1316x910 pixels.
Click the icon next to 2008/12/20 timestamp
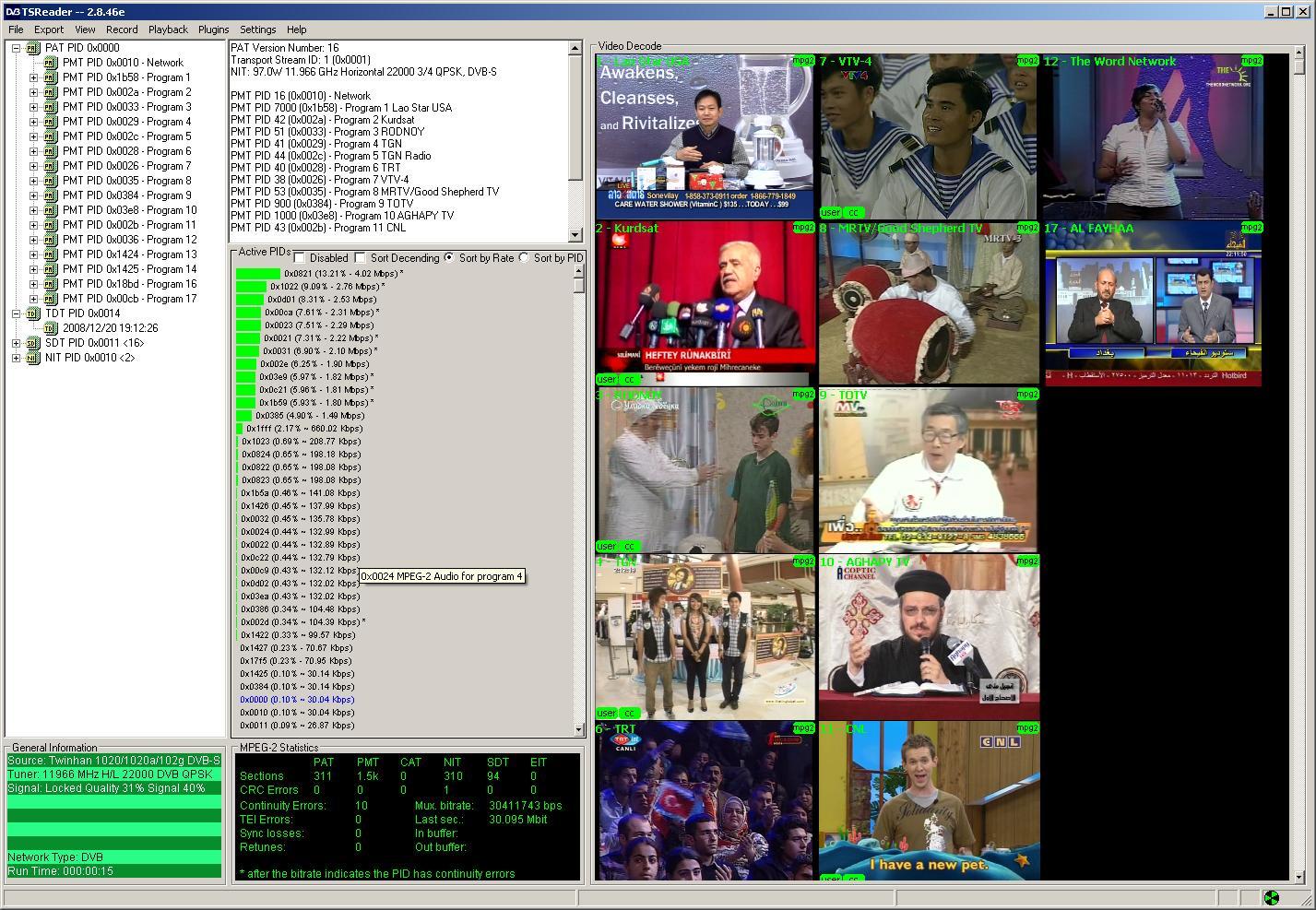51,328
